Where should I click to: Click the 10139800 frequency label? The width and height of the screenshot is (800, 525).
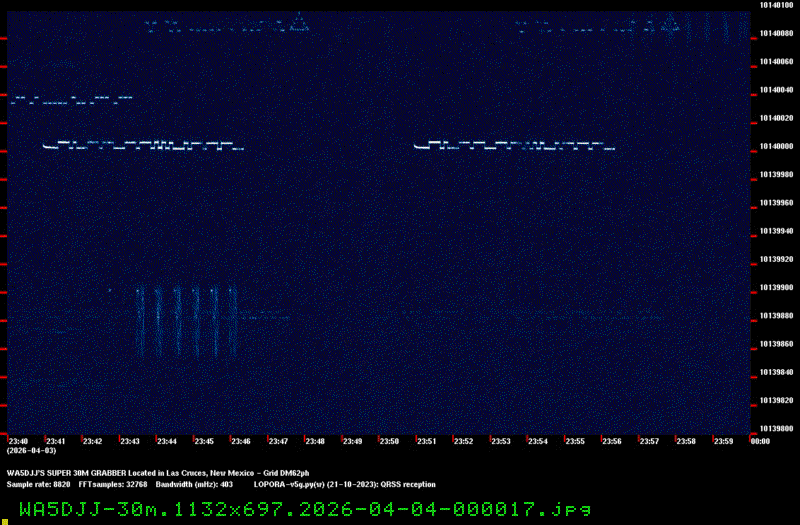click(x=776, y=429)
